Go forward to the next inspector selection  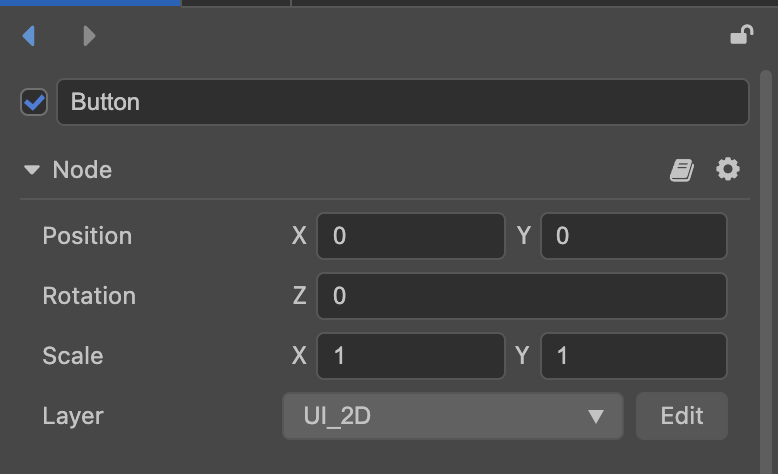(89, 37)
